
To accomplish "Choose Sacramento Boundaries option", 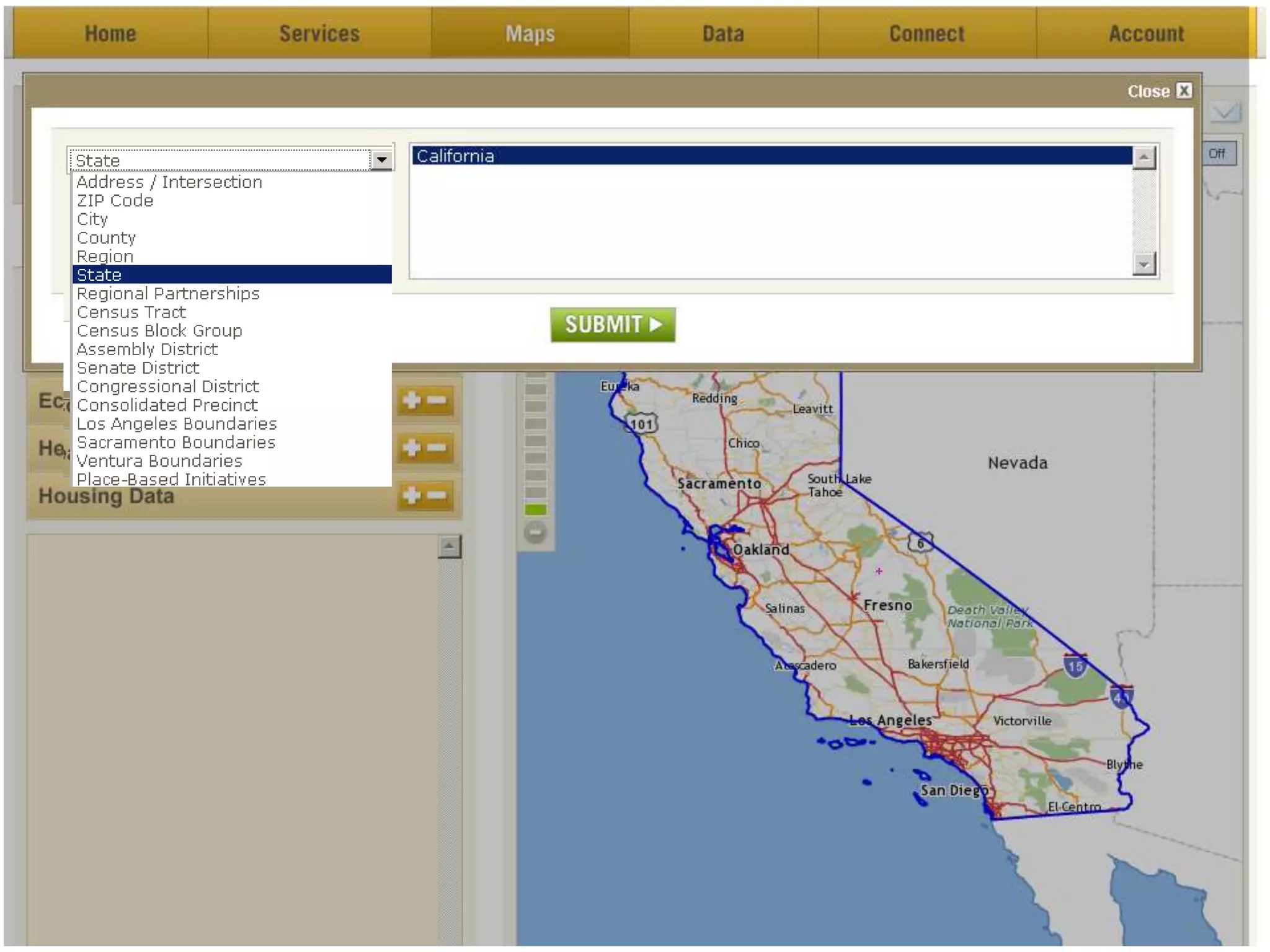I will (232, 443).
